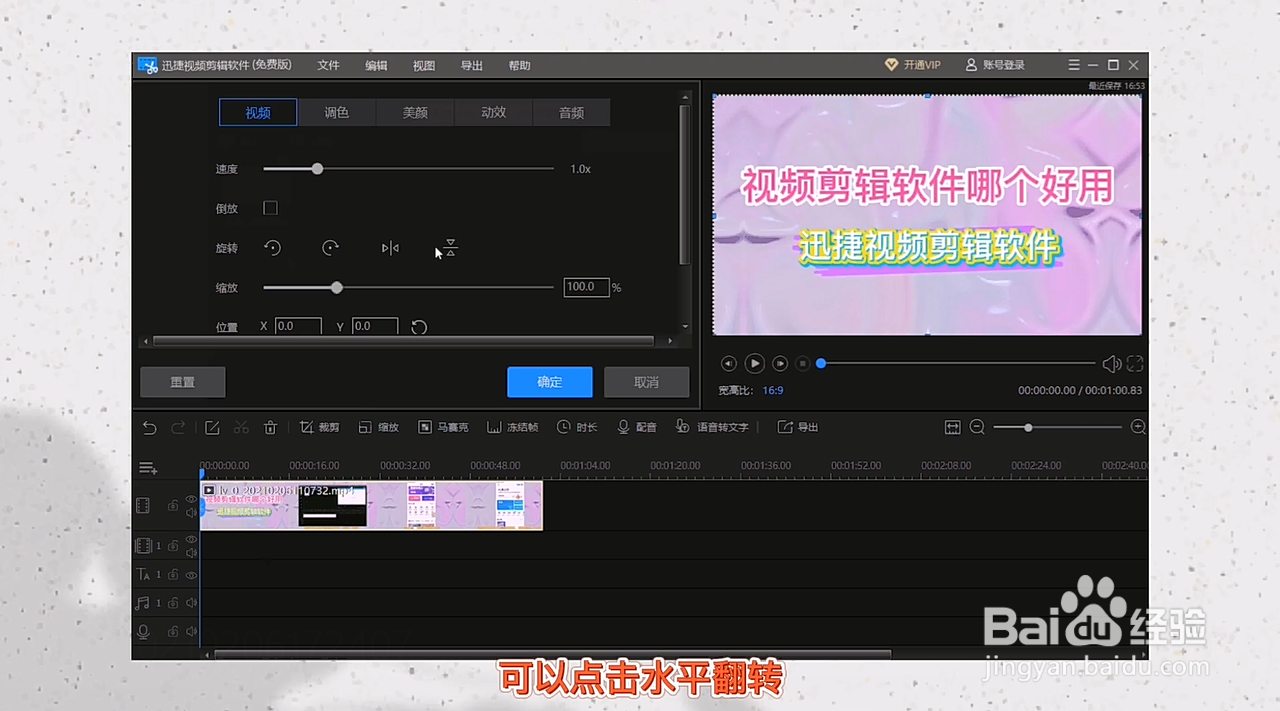Open the 帮助 help menu
This screenshot has height=711, width=1280.
pos(519,65)
